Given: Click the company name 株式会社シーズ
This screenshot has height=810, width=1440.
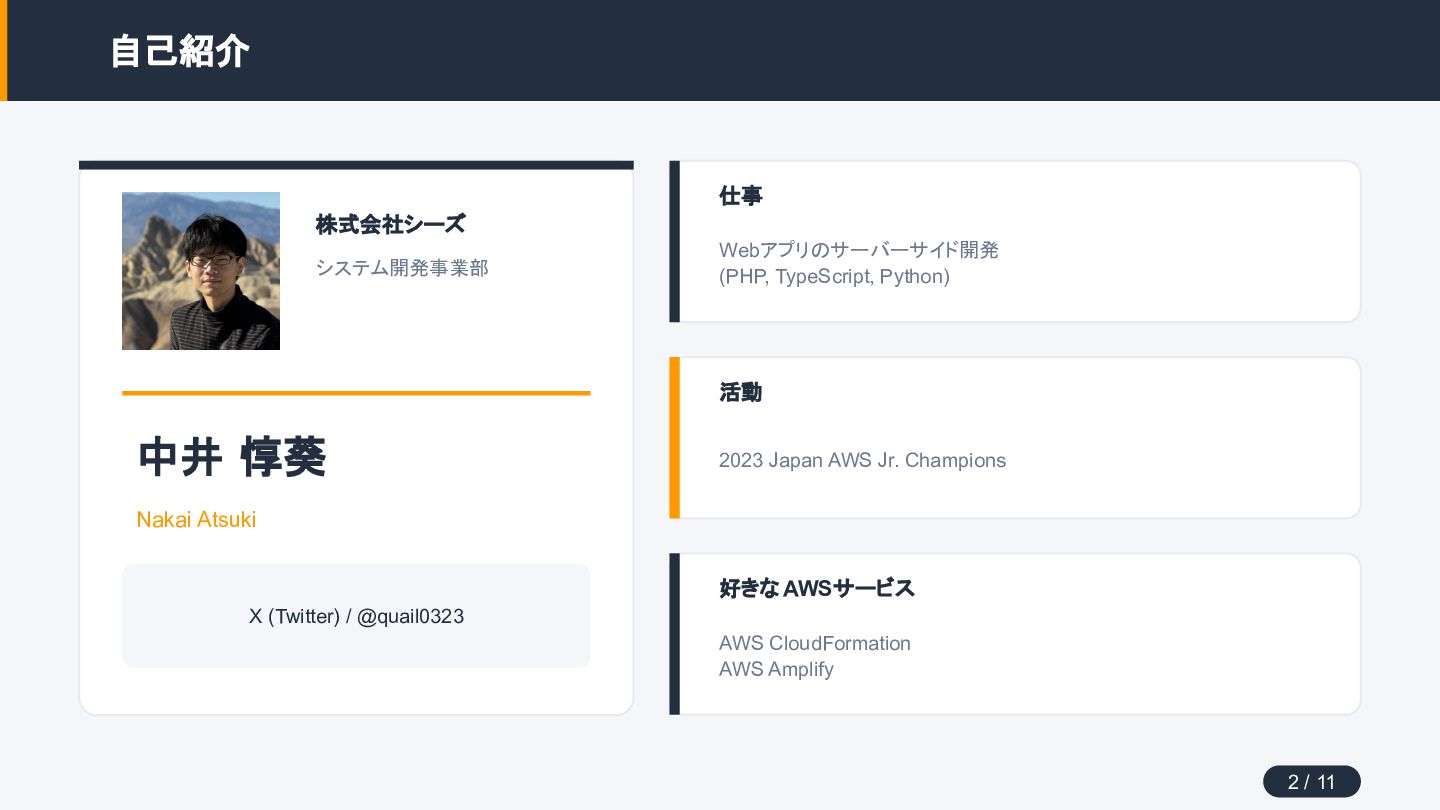Looking at the screenshot, I should 391,224.
